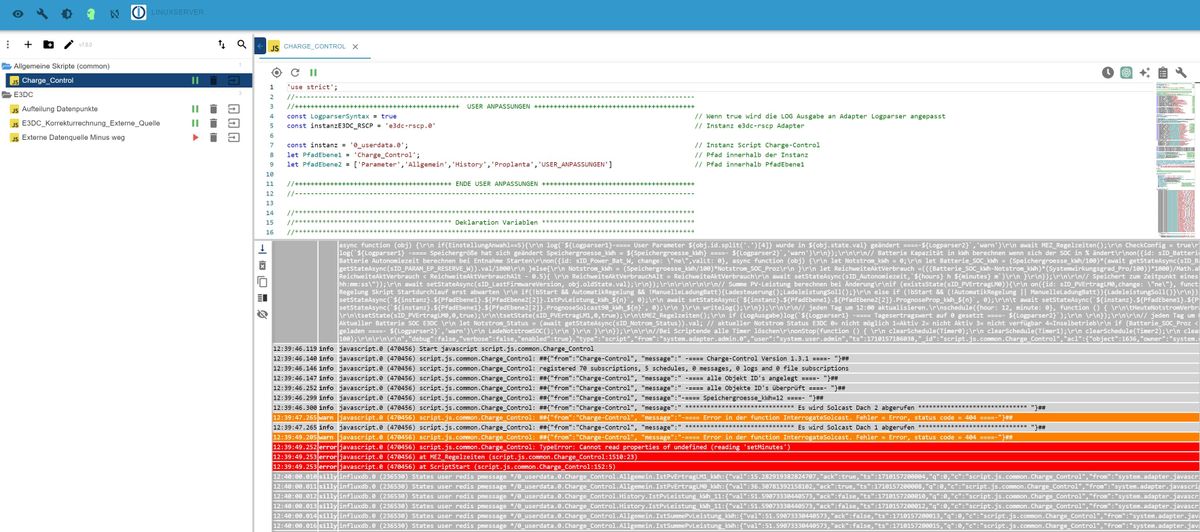Click green head icon in top bar

pyautogui.click(x=90, y=14)
